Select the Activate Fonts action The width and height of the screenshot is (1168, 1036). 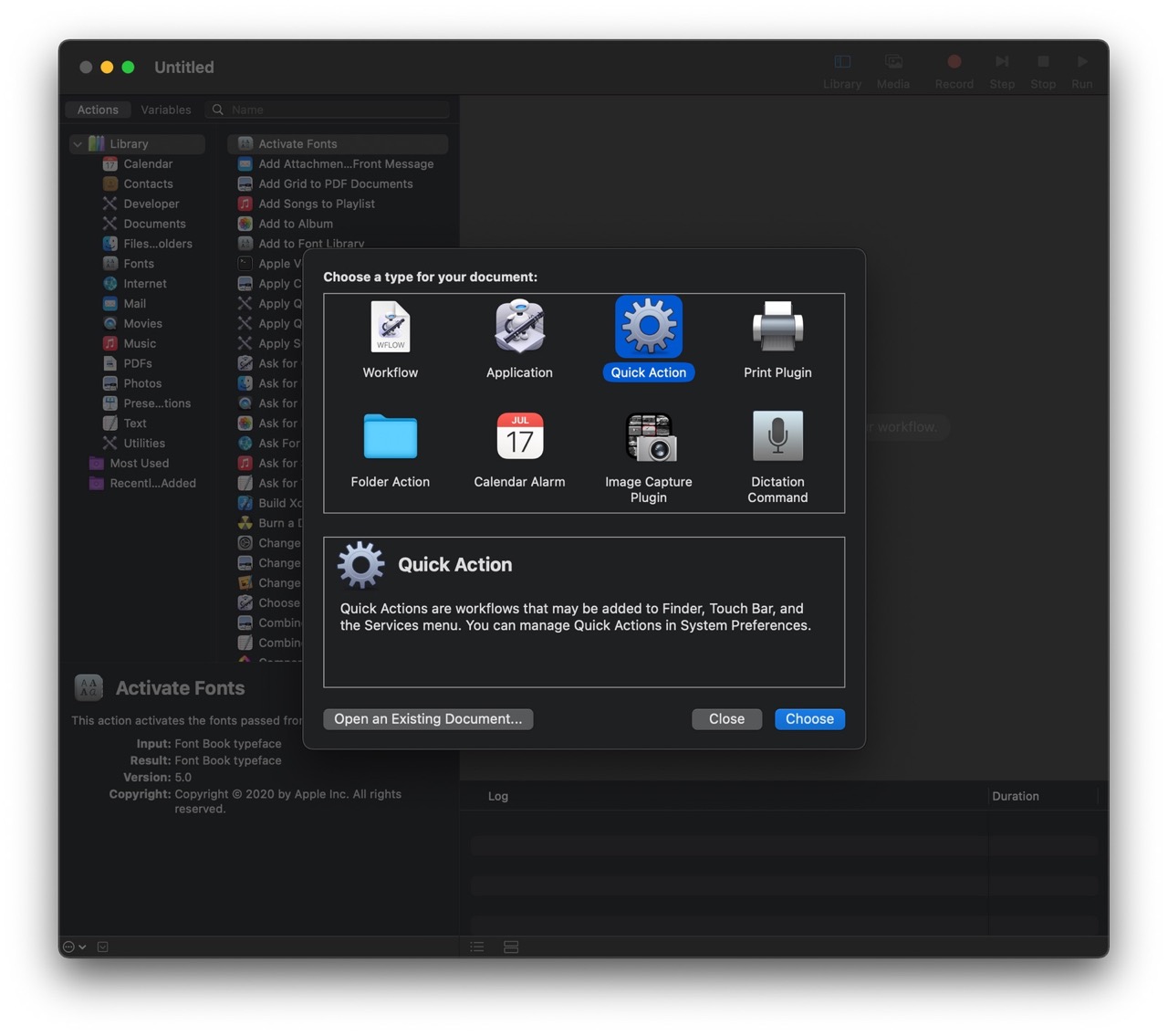point(338,144)
